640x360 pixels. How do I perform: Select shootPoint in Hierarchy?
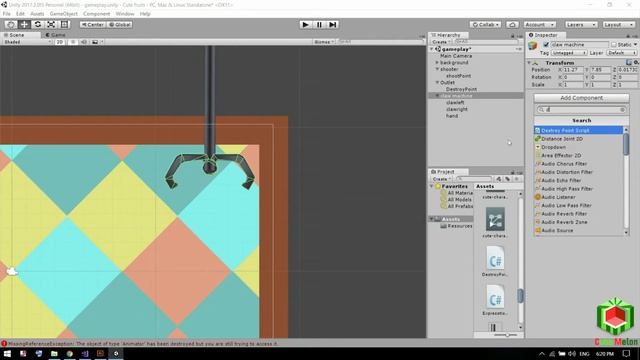click(x=458, y=76)
